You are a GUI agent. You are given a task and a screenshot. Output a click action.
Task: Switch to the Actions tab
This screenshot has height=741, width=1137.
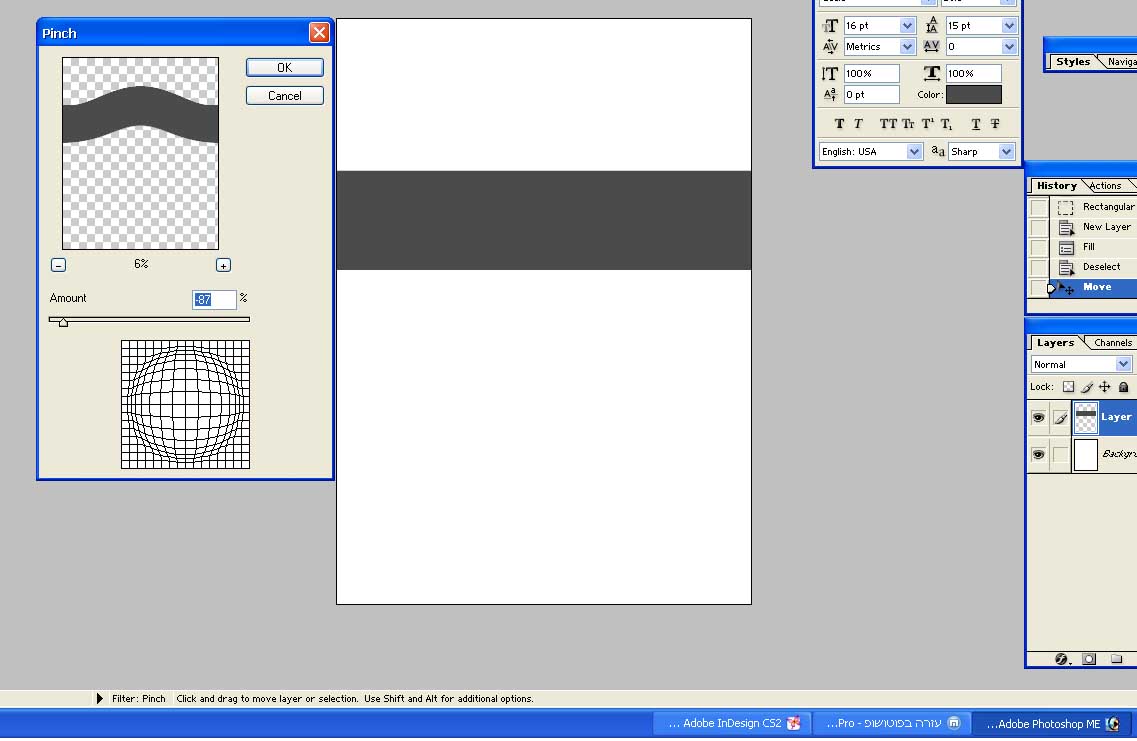click(x=1105, y=186)
